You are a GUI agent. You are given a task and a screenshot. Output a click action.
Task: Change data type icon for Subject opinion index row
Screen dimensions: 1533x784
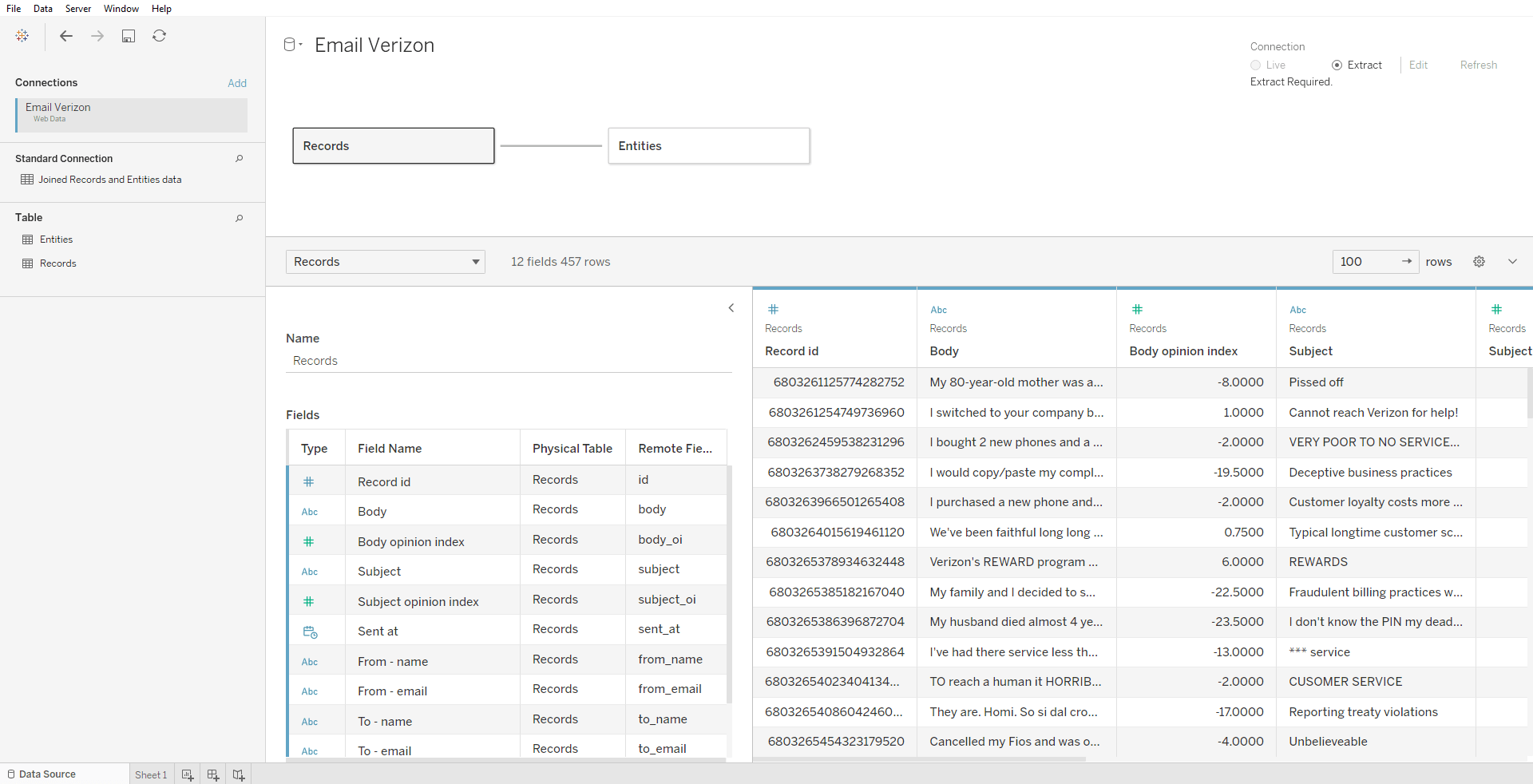(x=309, y=602)
